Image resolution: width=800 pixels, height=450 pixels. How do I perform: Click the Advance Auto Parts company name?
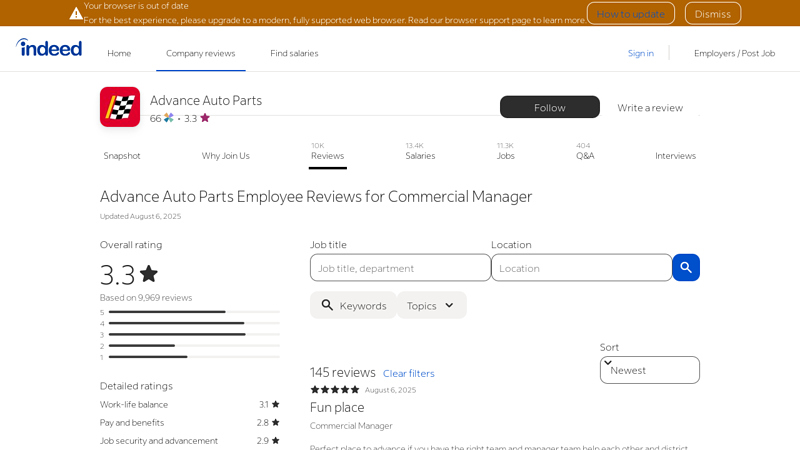(206, 100)
